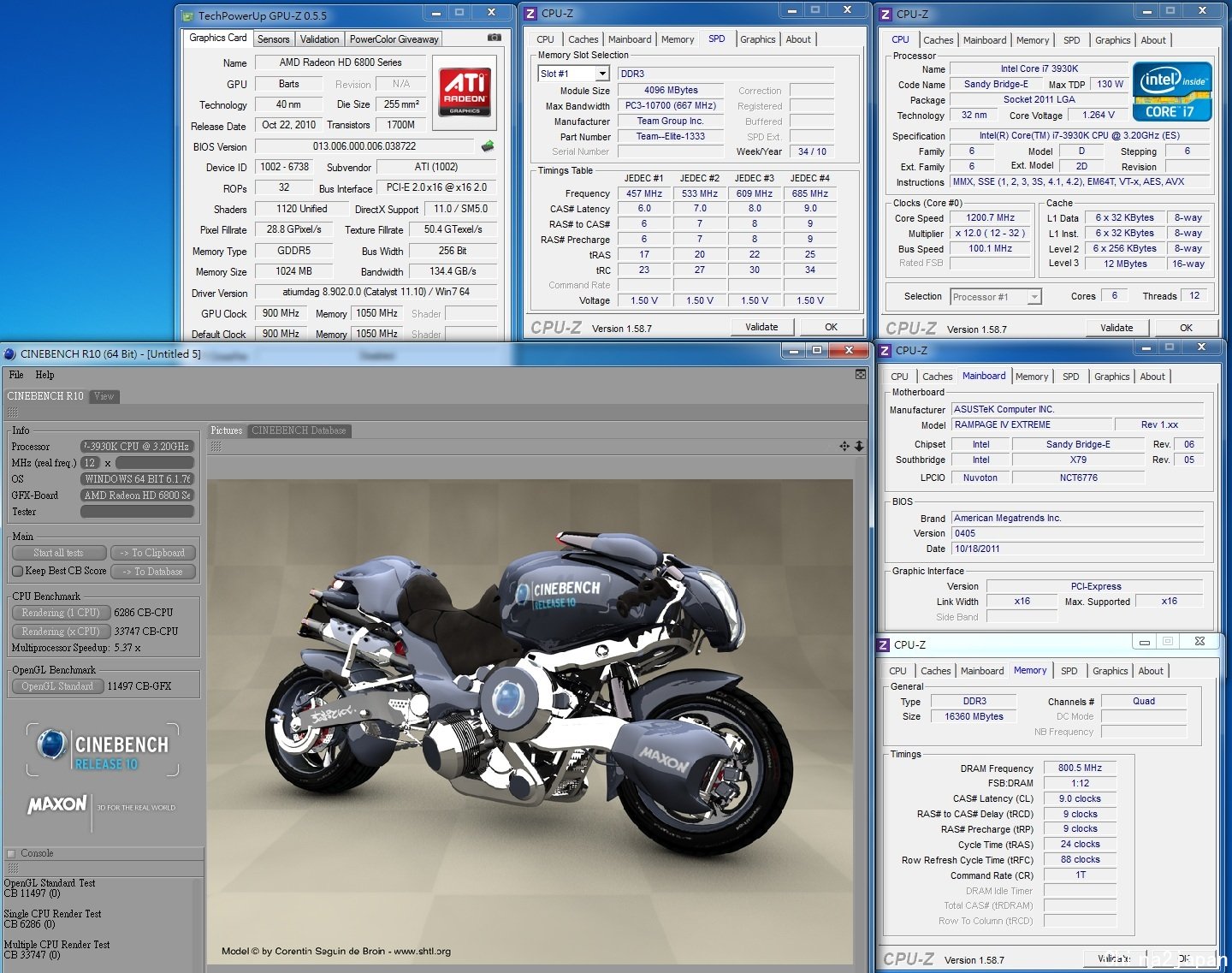Click OK in the CPU-Z SPD window

tap(831, 327)
